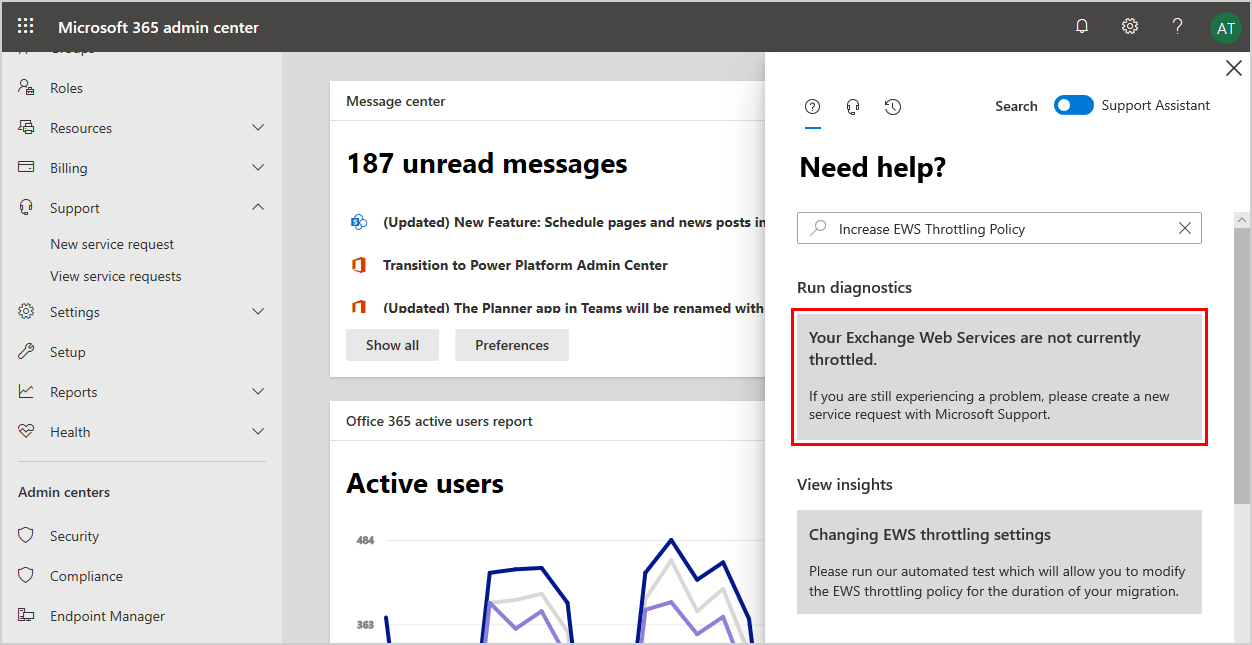The image size is (1252, 645).
Task: Expand the Billing menu chevron
Action: [x=258, y=168]
